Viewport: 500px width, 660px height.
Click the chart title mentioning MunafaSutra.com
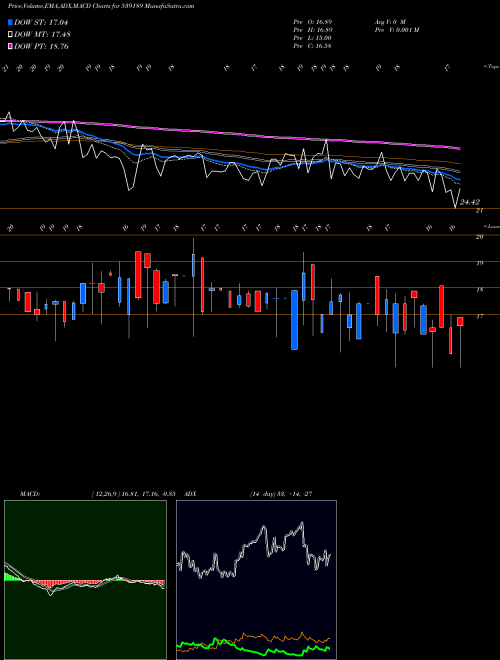coord(101,6)
